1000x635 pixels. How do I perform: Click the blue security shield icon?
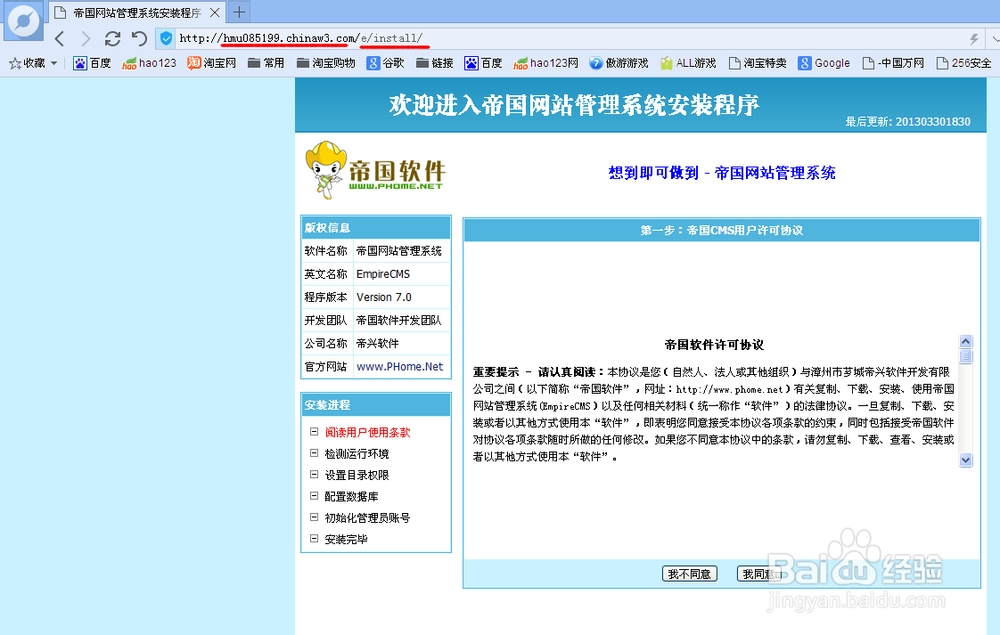(x=166, y=39)
